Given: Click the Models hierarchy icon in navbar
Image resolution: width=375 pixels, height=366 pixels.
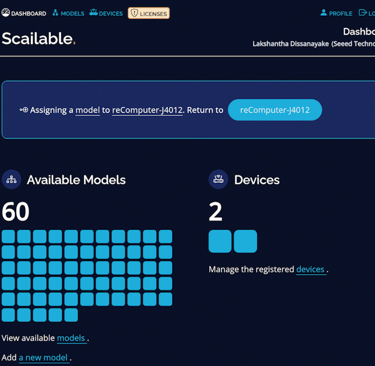Looking at the screenshot, I should pos(55,13).
